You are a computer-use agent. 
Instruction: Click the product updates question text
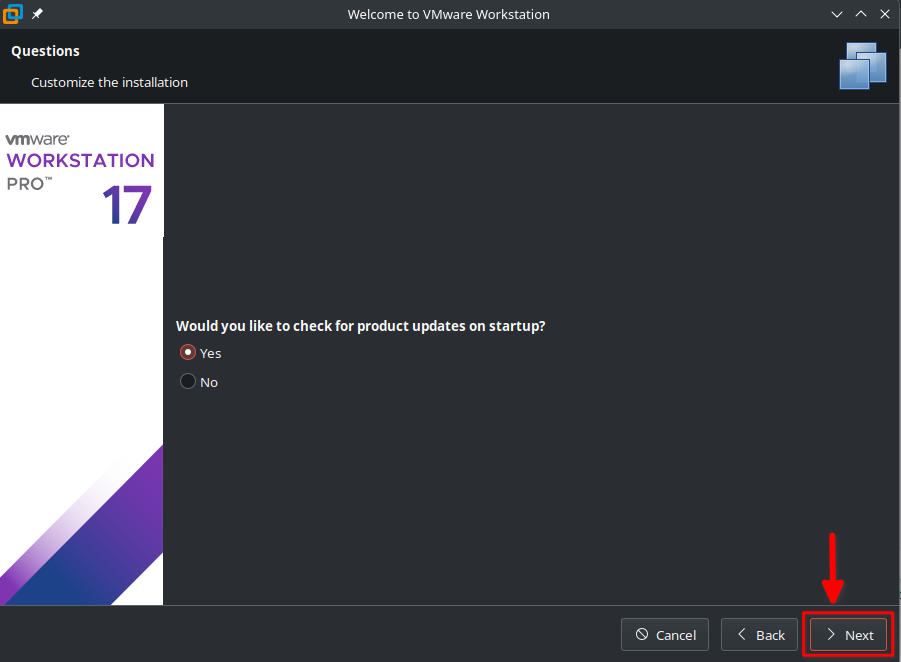360,326
